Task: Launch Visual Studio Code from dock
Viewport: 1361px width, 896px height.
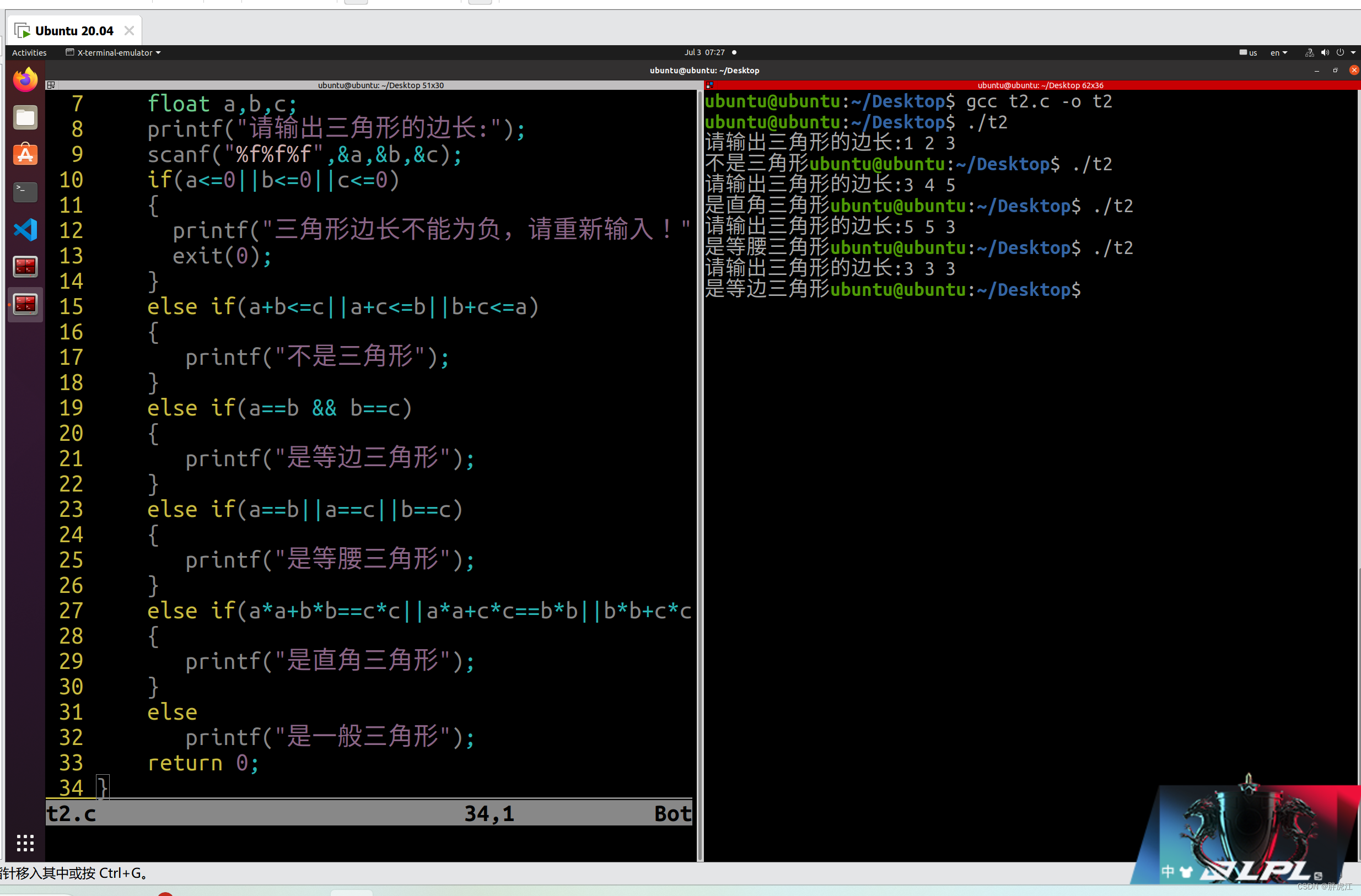Action: [25, 229]
